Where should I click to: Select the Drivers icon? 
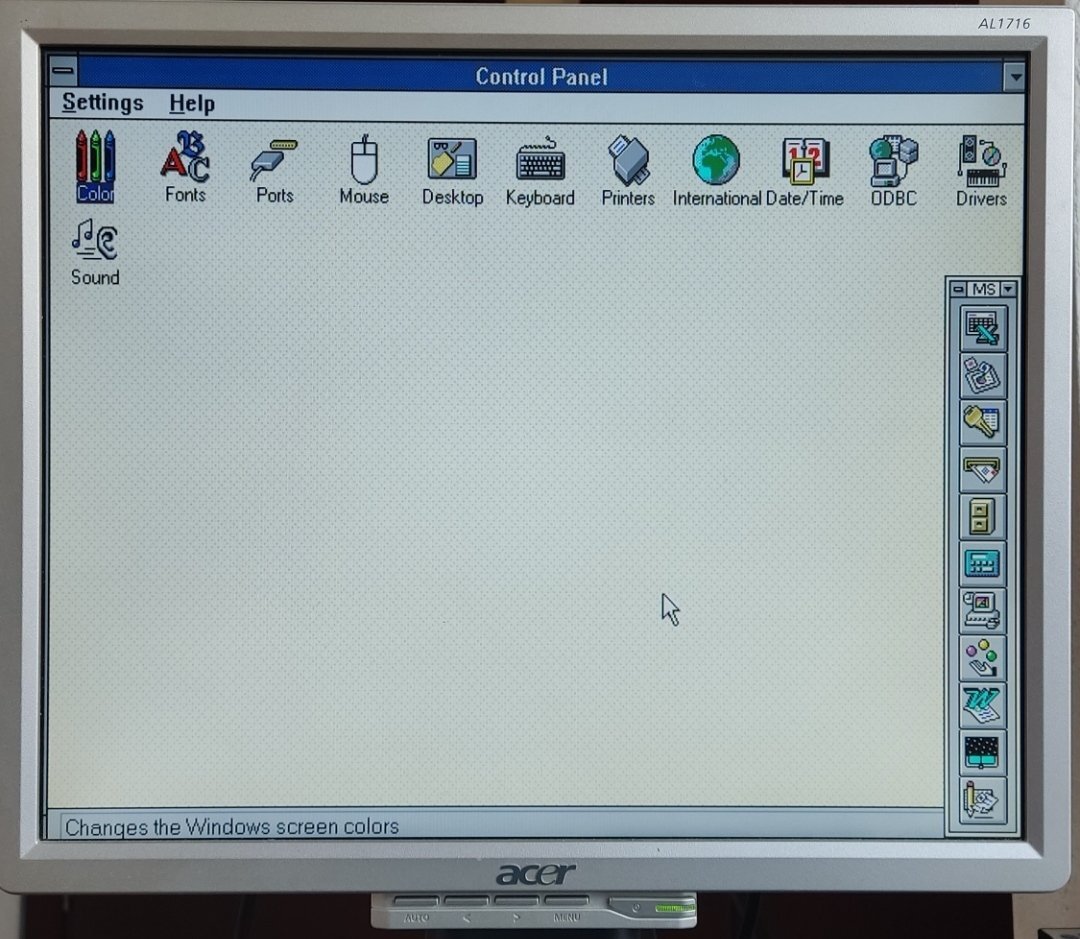pyautogui.click(x=982, y=171)
